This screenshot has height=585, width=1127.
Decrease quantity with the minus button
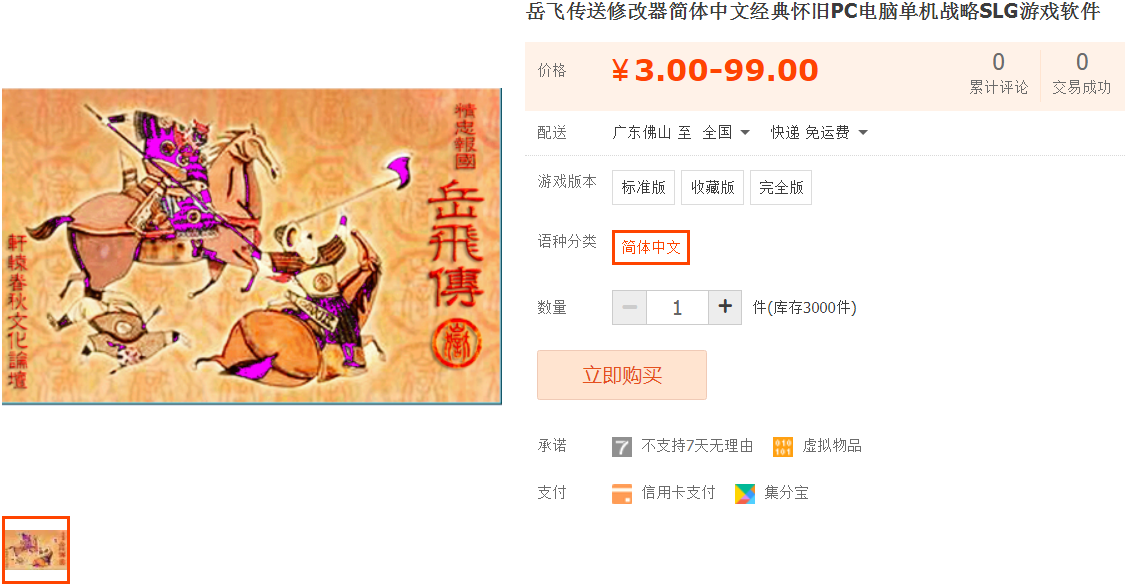pos(630,308)
